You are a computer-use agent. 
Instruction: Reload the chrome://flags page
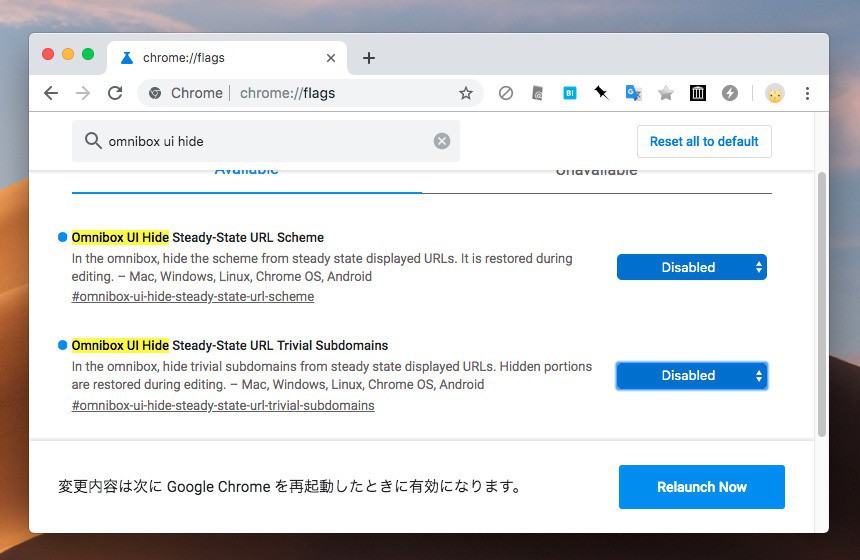115,93
